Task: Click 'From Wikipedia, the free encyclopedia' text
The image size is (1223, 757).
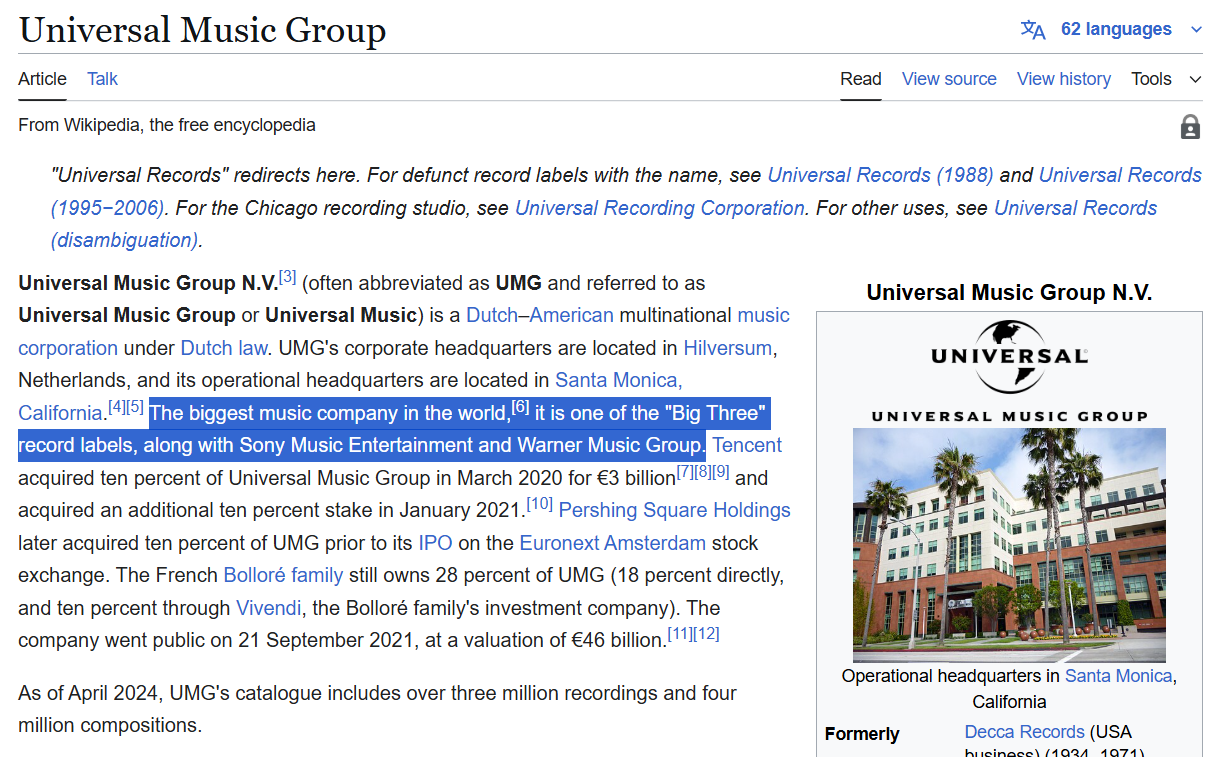Action: 167,125
